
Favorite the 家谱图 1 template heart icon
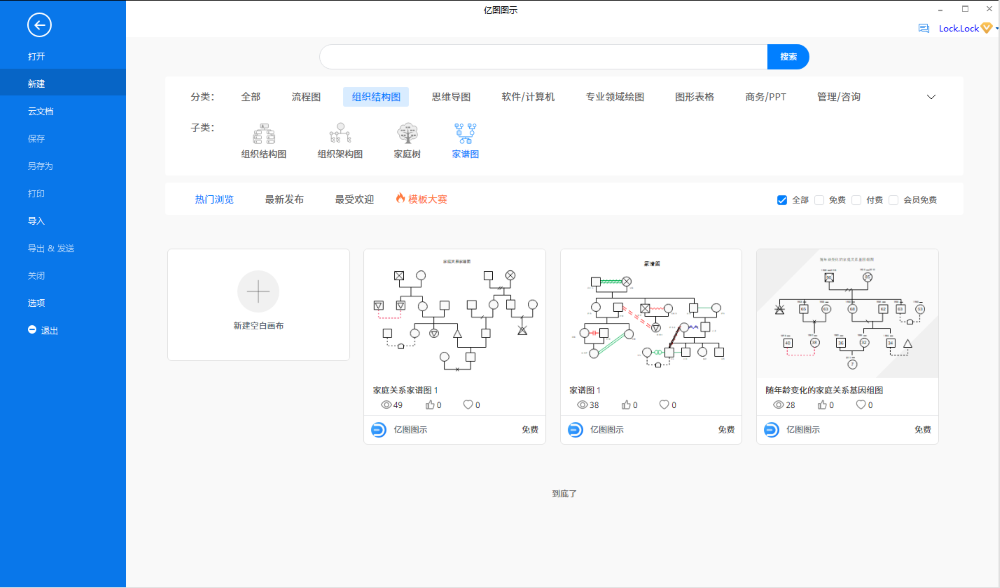664,405
